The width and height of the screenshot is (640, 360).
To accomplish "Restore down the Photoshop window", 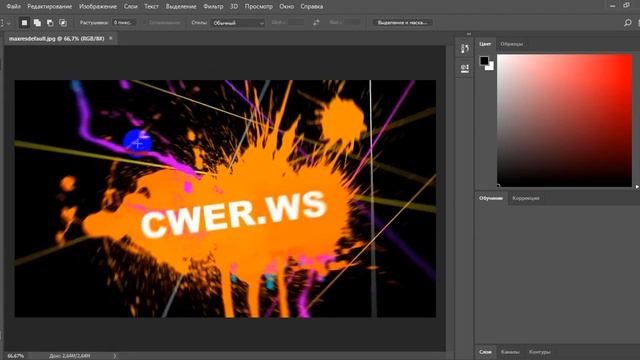I will [x=627, y=6].
